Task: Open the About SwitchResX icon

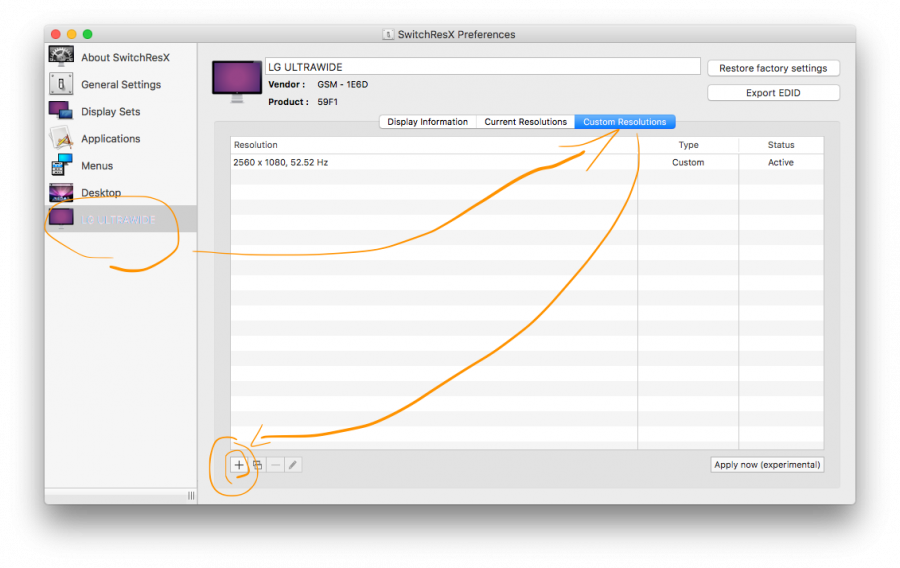Action: coord(62,56)
